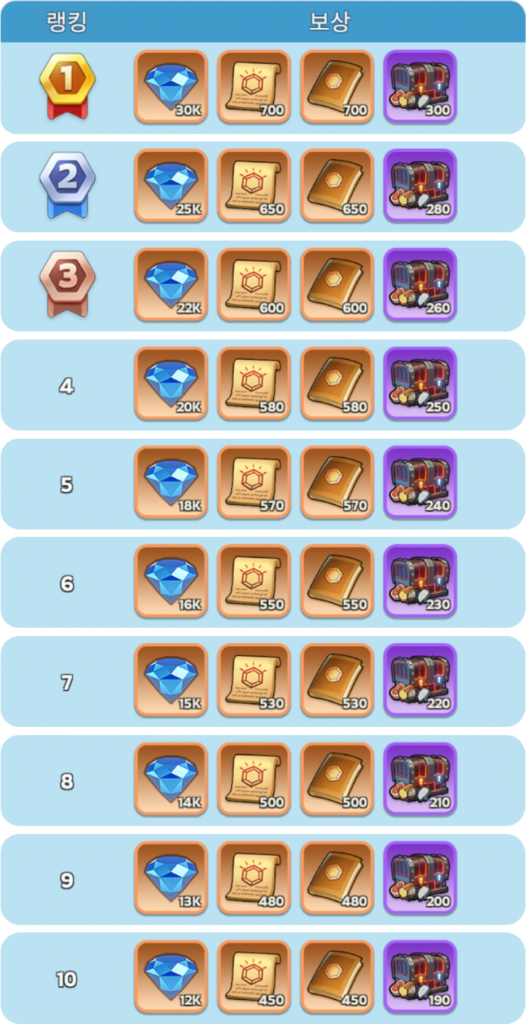Open the 300 treasure chest reward

(x=420, y=86)
